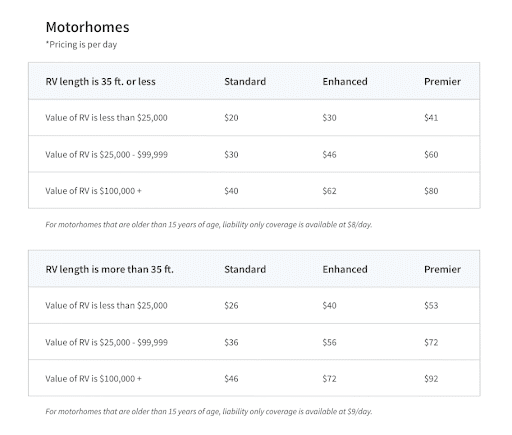Click the $92 Premier price cell
Viewport: 512px width, 435px height.
431,379
